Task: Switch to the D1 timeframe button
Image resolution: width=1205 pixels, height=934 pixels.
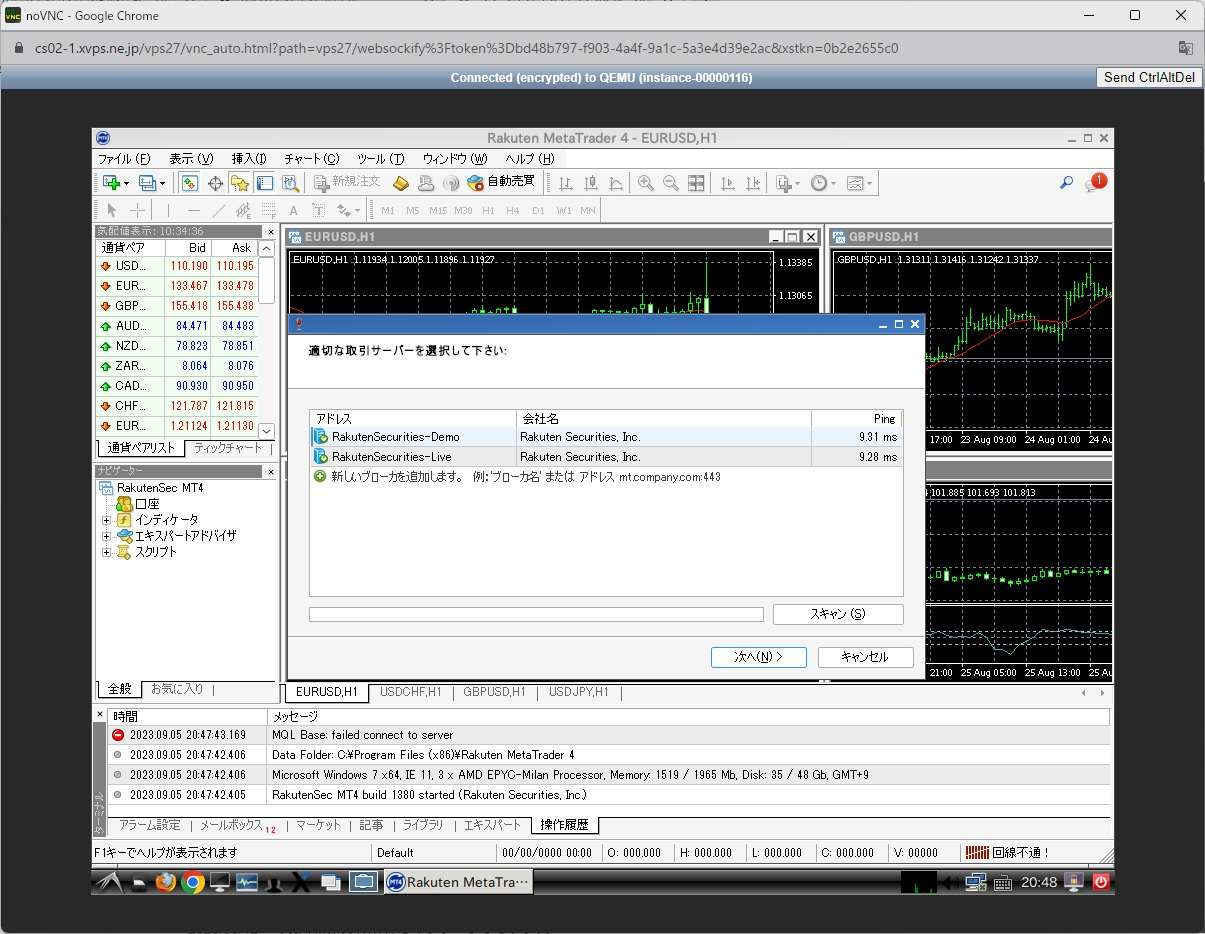Action: pyautogui.click(x=538, y=210)
